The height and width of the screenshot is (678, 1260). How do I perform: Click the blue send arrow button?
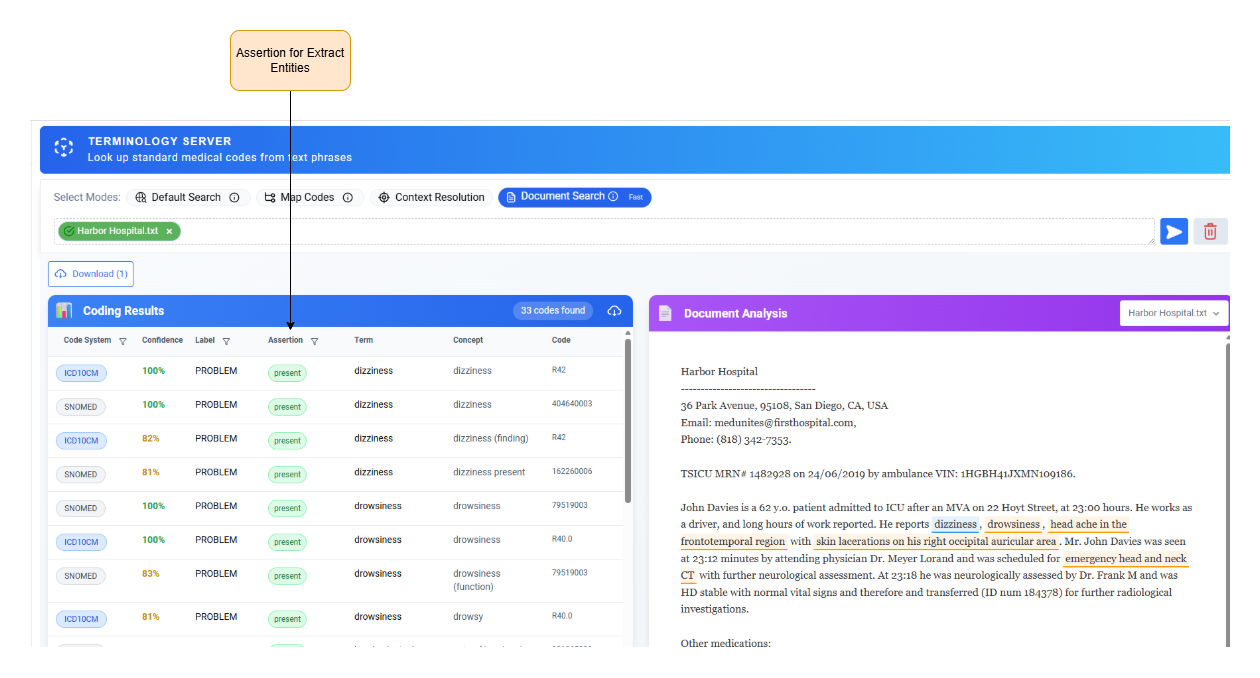click(1173, 232)
